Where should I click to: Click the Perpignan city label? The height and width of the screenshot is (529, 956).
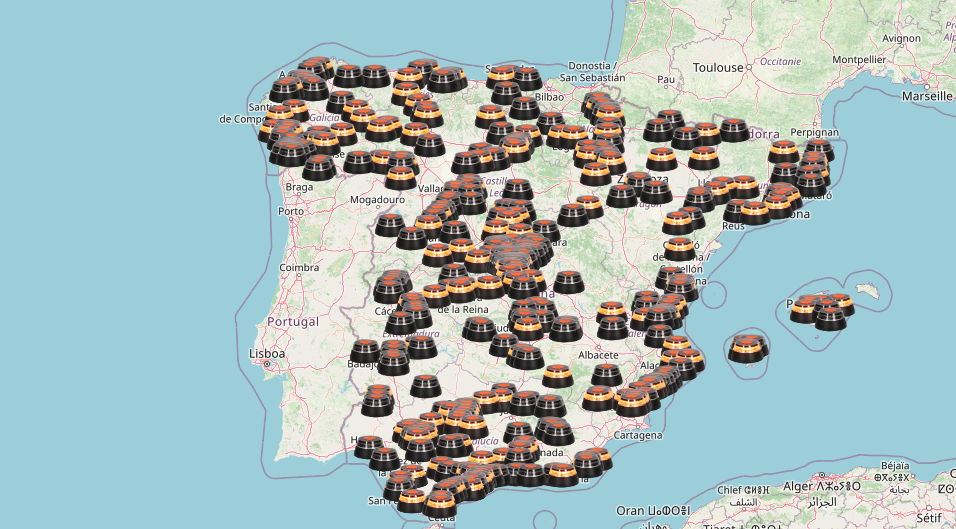[x=814, y=132]
